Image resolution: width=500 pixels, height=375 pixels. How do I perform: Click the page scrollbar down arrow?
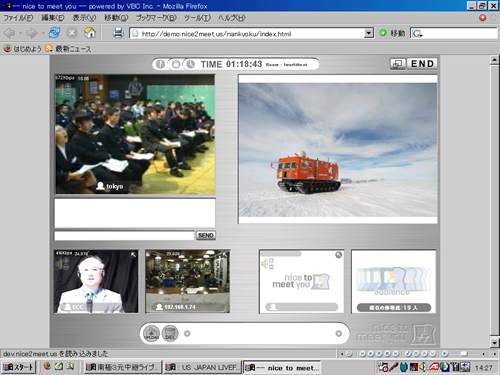(x=494, y=342)
